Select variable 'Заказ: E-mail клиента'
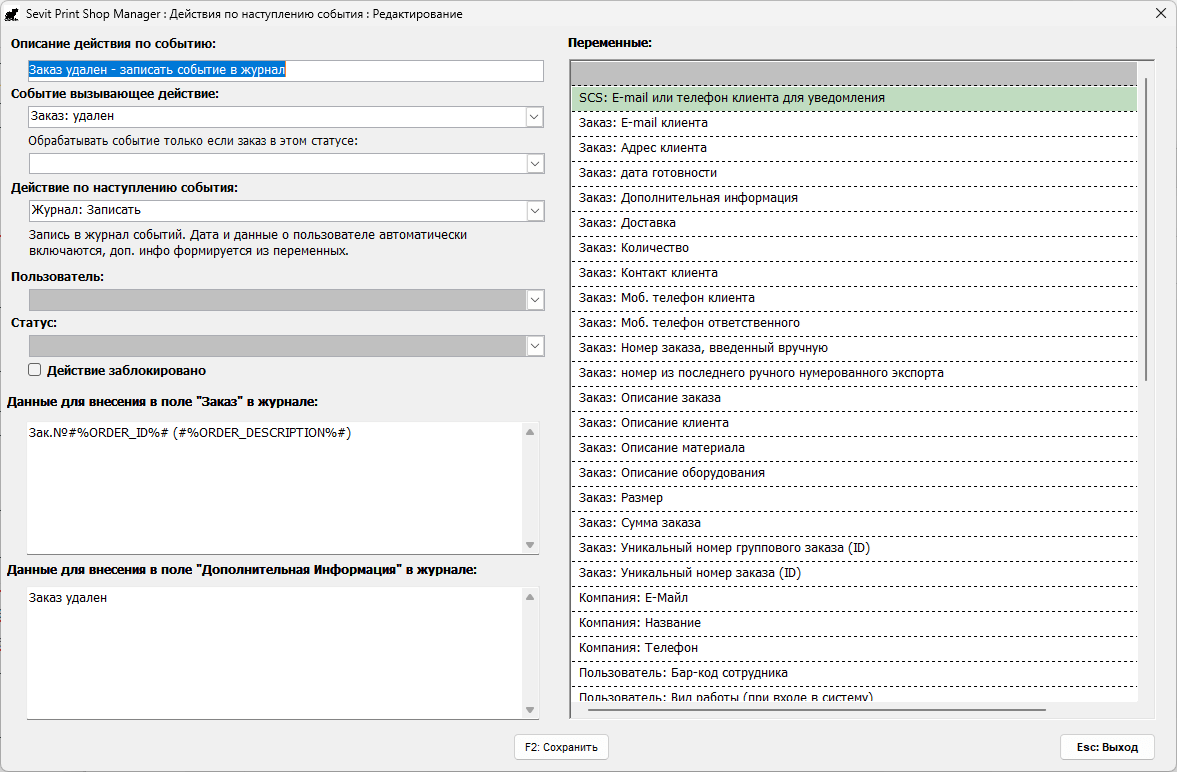Image resolution: width=1177 pixels, height=772 pixels. (x=854, y=123)
